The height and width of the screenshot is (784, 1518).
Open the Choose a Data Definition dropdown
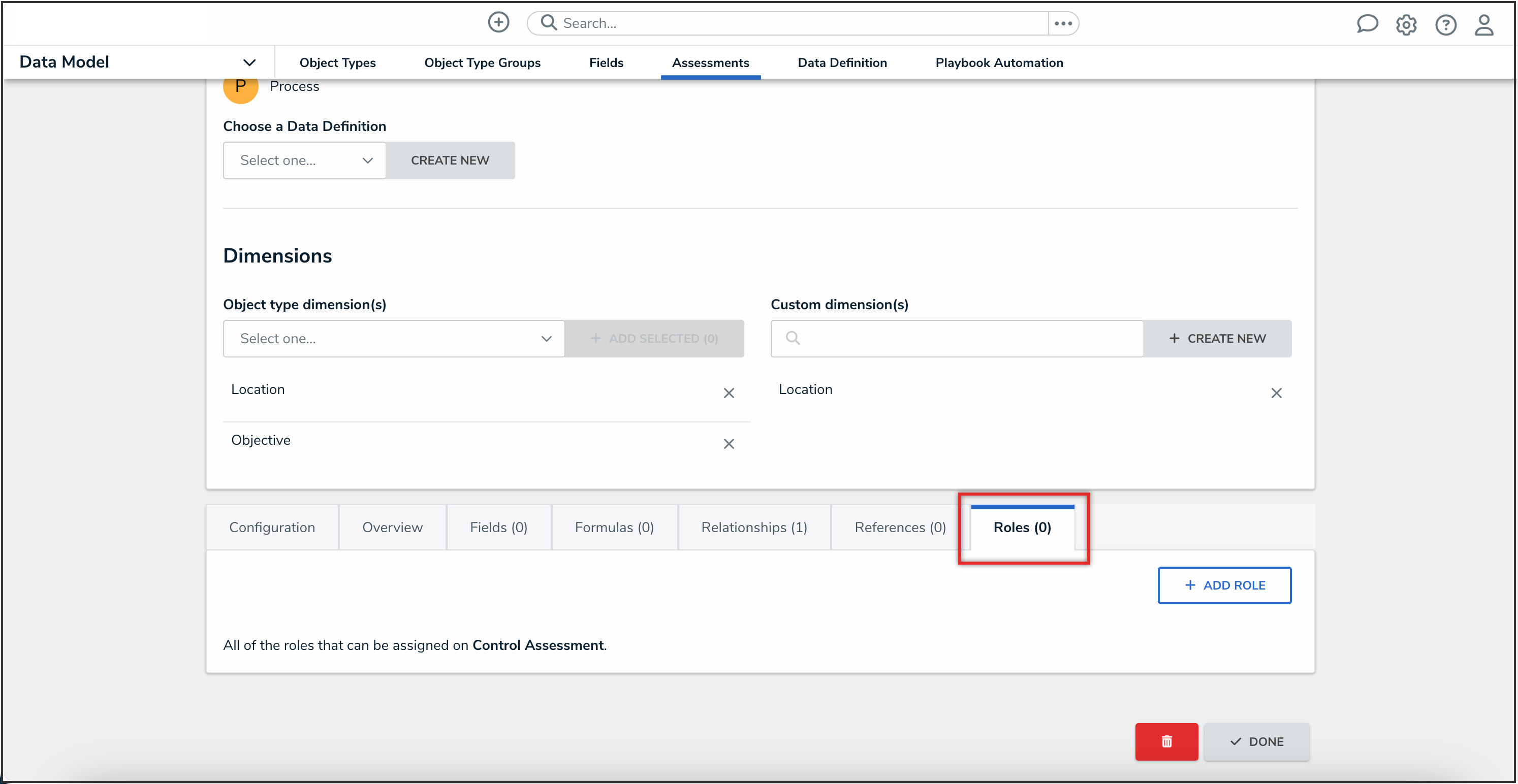(x=304, y=161)
